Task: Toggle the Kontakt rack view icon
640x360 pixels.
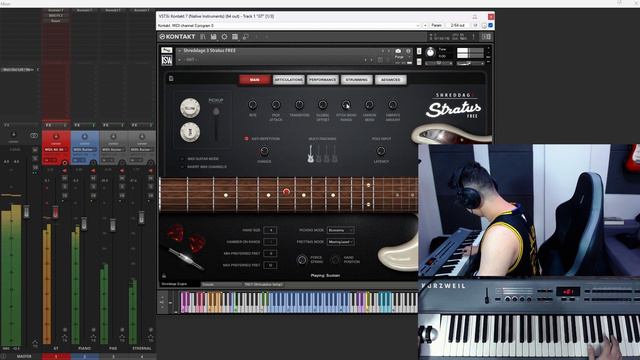Action: coord(235,37)
